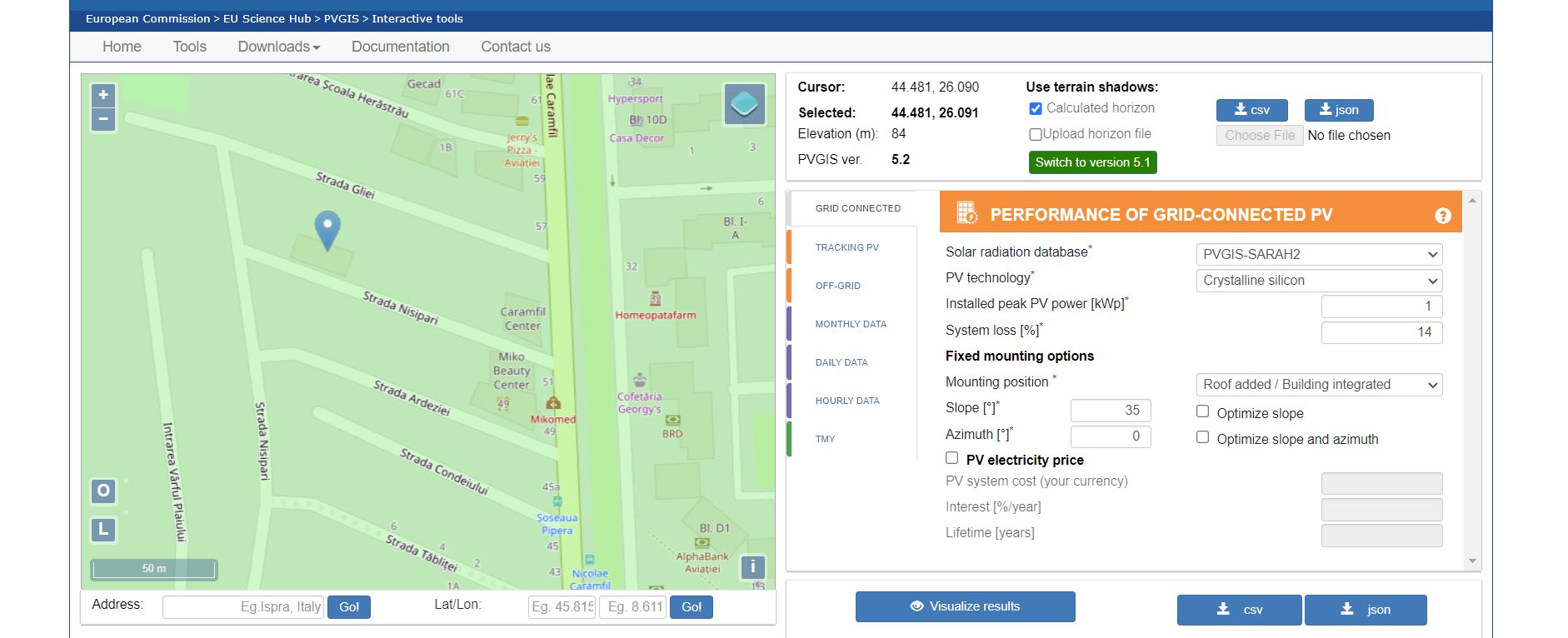
Task: Choose a horizon file to upload
Action: [1260, 136]
